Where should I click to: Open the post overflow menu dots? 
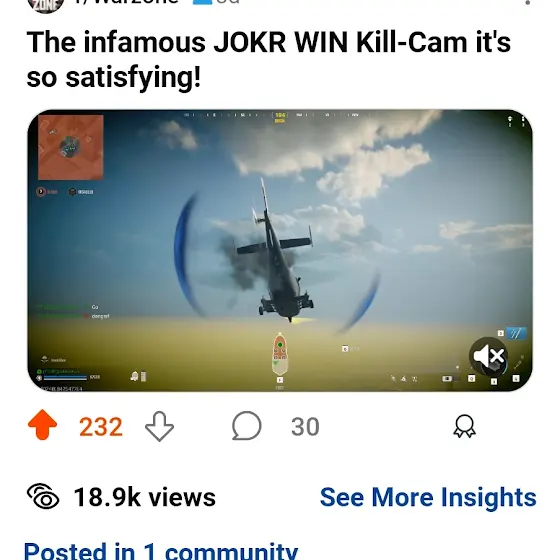[x=528, y=3]
